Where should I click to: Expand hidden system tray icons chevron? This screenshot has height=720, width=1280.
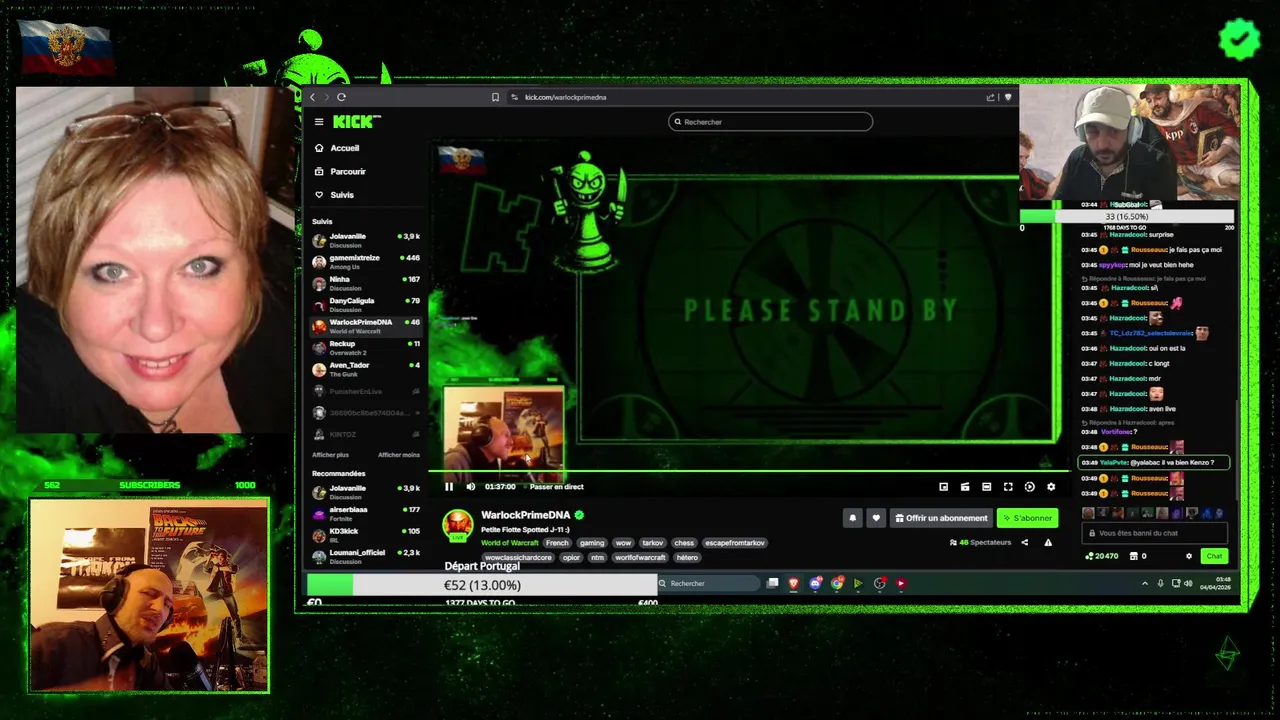coord(1145,583)
